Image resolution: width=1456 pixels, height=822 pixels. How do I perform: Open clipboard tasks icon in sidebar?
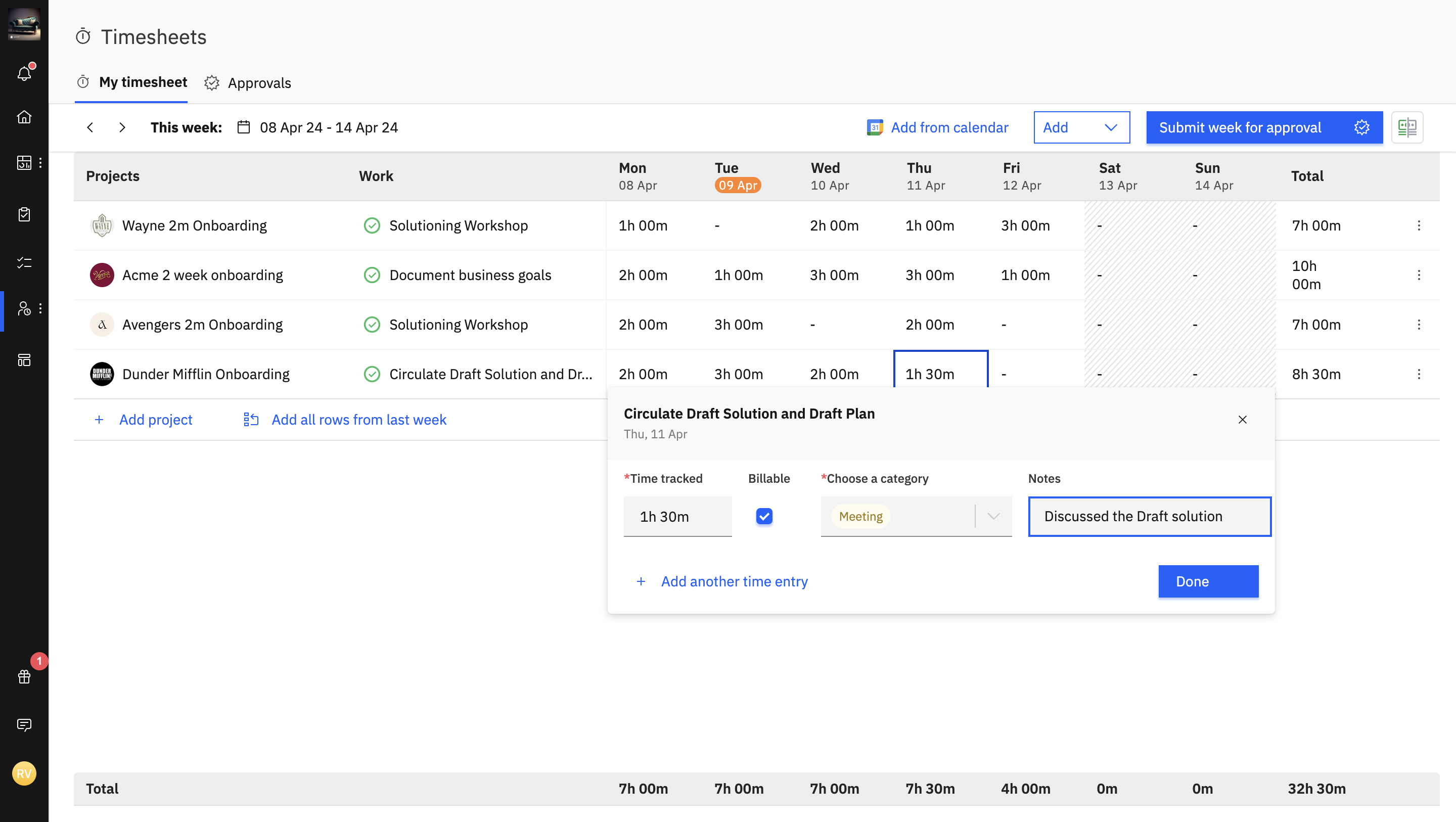click(x=24, y=214)
